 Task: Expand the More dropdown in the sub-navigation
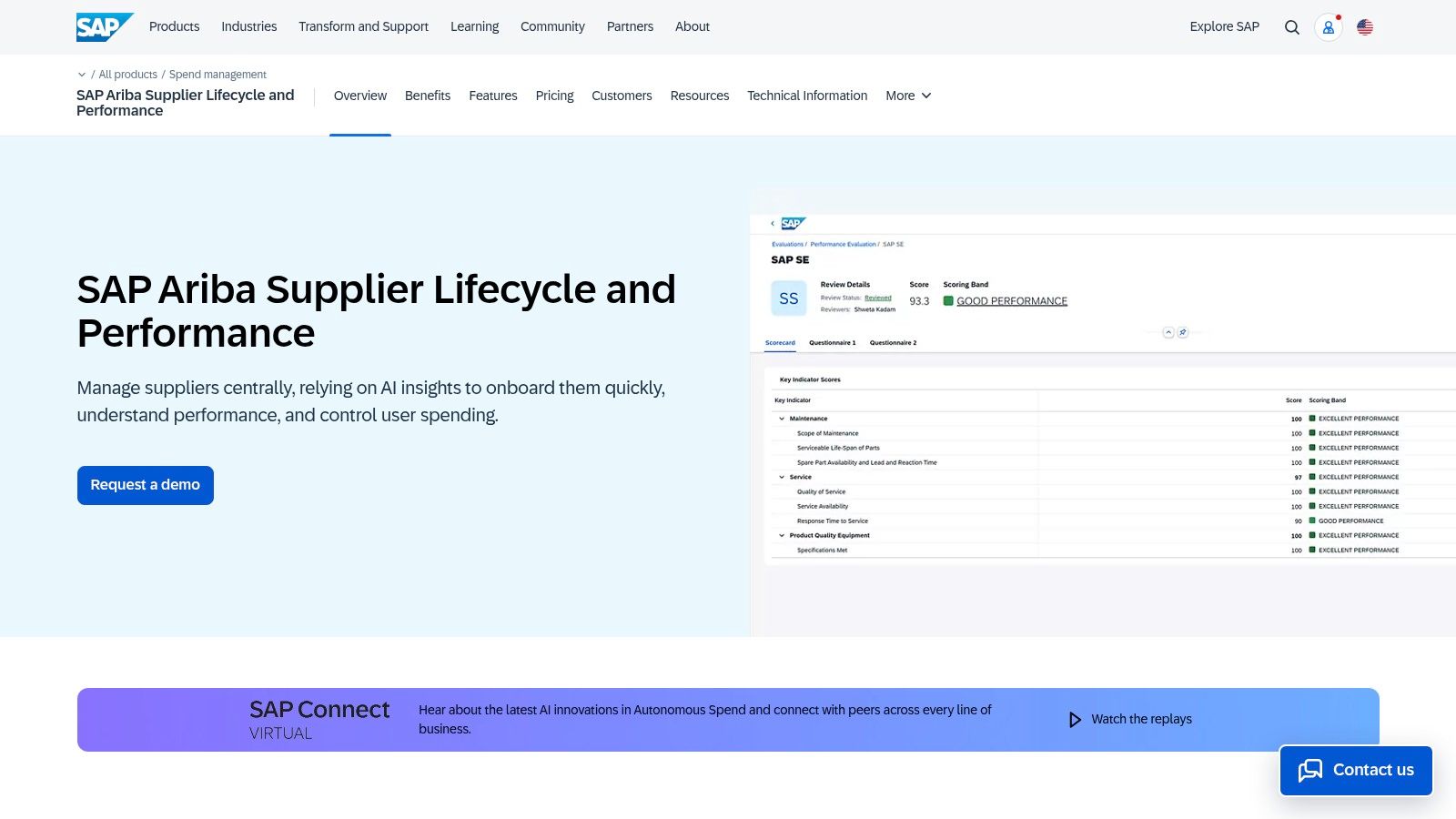908,96
